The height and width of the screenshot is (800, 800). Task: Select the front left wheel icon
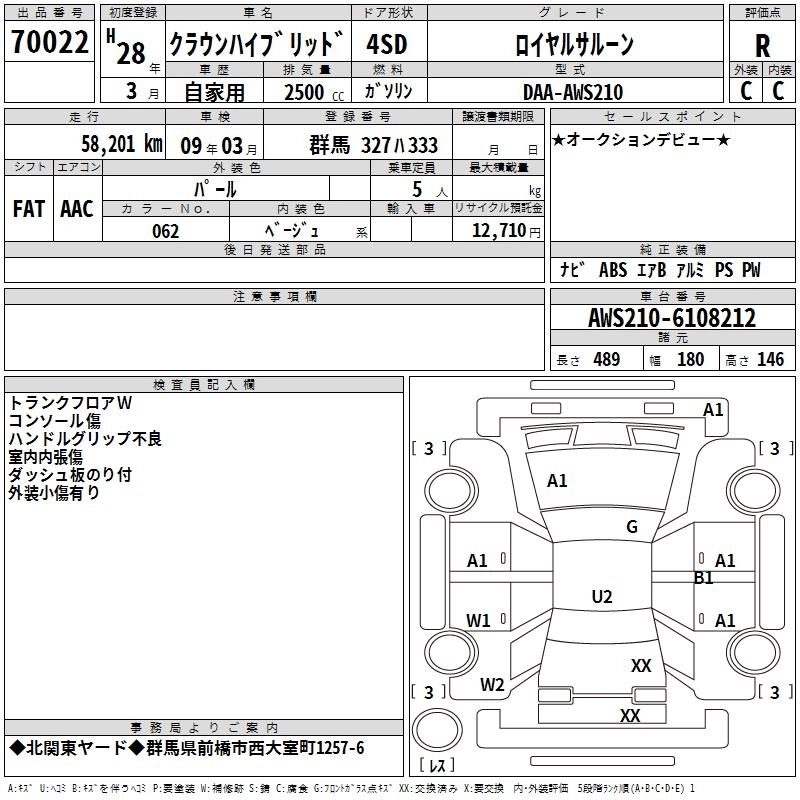(451, 492)
